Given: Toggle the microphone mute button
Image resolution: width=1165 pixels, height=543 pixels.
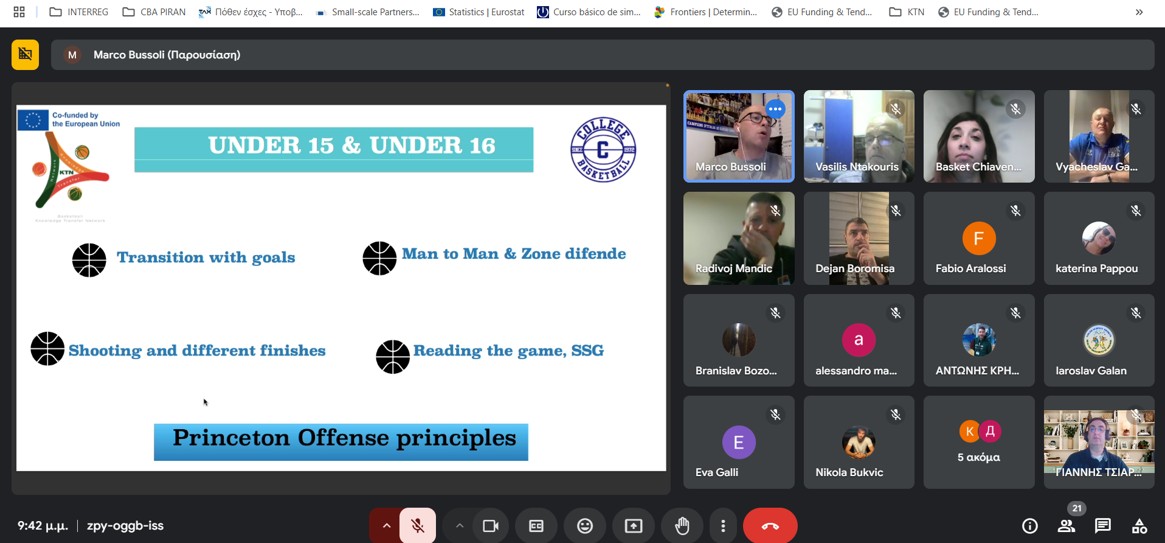Looking at the screenshot, I should click(418, 526).
